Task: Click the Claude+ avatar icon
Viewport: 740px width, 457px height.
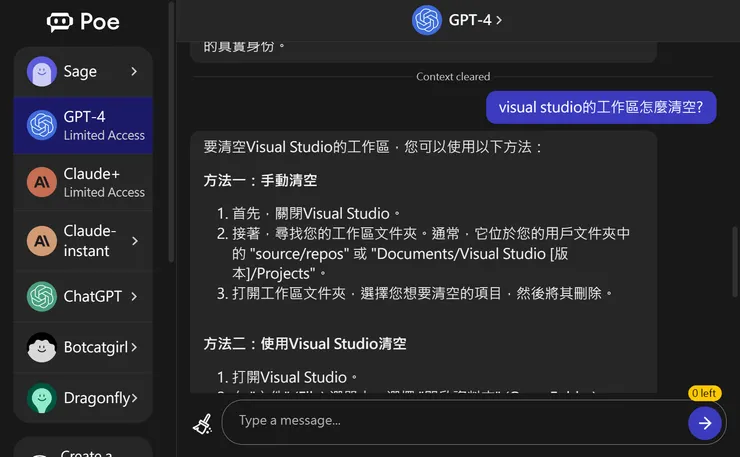Action: pyautogui.click(x=42, y=182)
